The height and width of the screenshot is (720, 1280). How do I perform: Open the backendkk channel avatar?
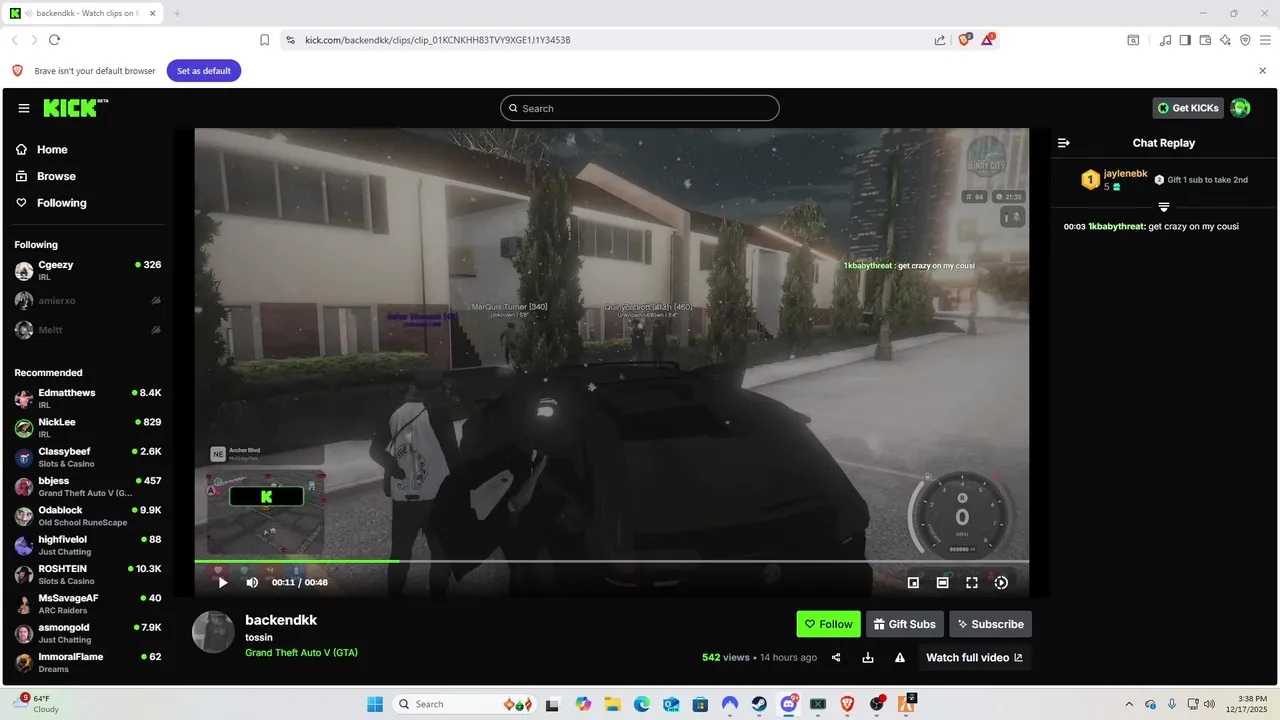coord(213,632)
